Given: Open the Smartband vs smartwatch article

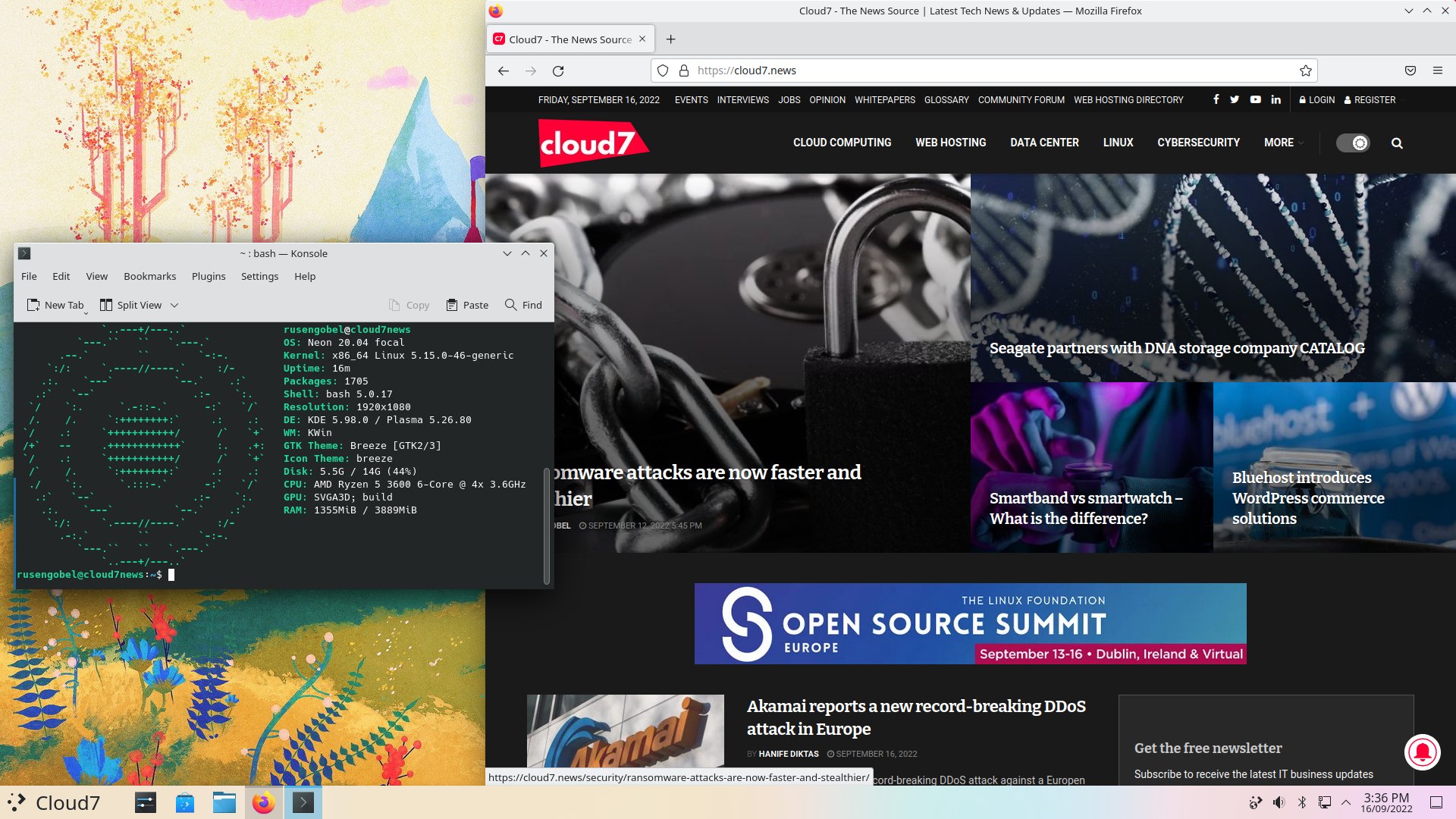Looking at the screenshot, I should tap(1086, 508).
